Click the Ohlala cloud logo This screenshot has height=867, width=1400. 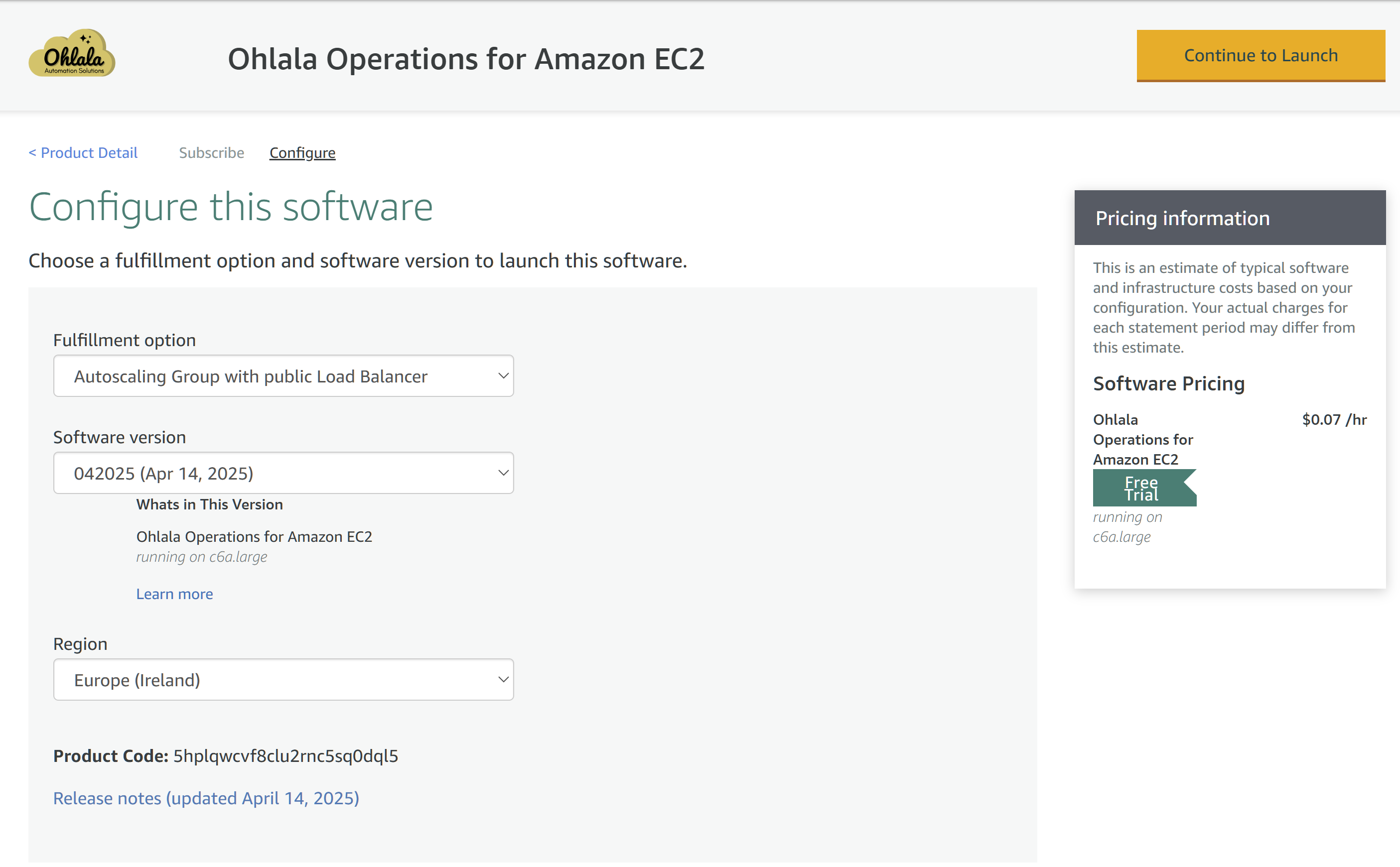(x=72, y=53)
